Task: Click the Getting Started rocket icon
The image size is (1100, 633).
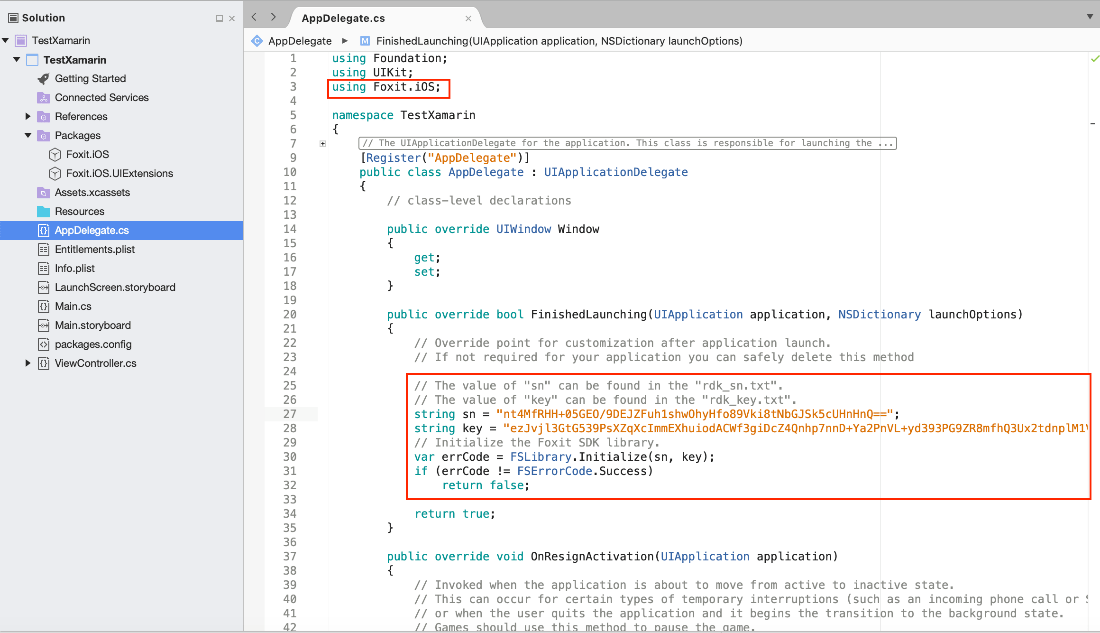Action: click(x=43, y=79)
